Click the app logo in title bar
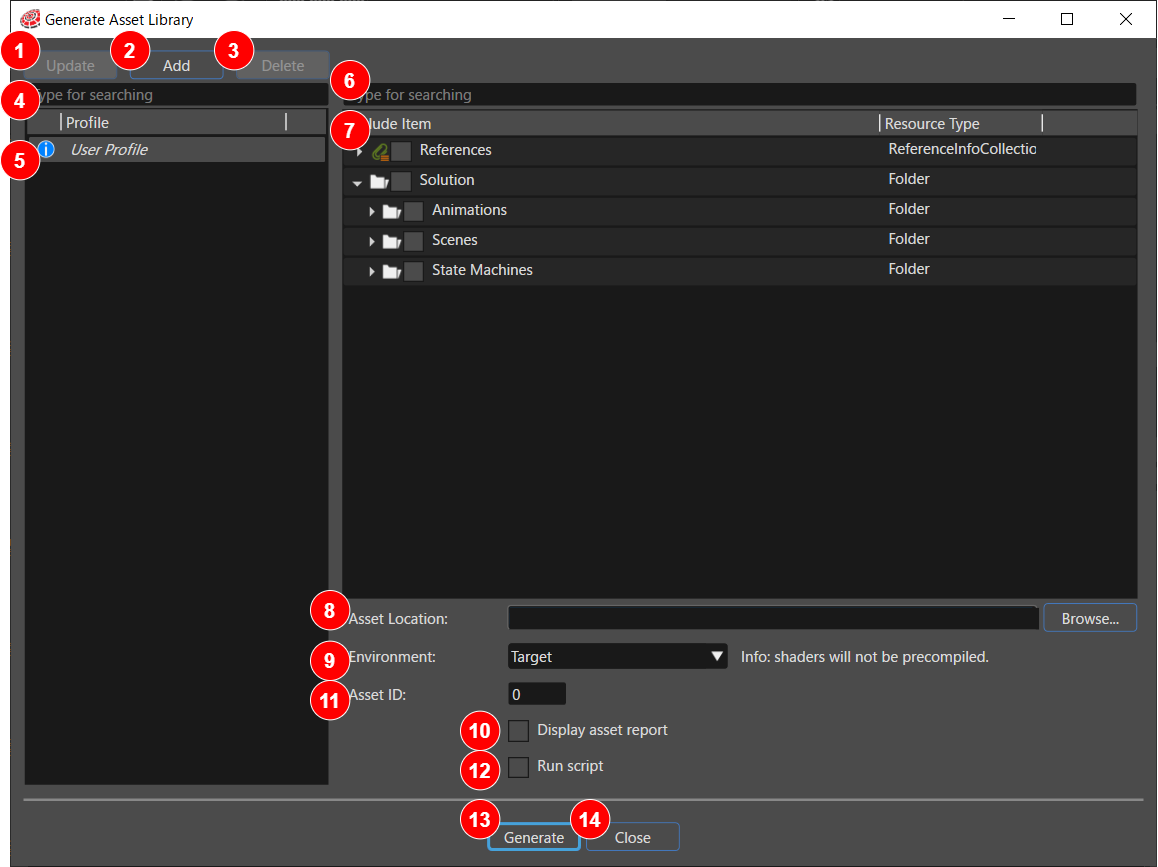The image size is (1158, 867). coord(30,19)
